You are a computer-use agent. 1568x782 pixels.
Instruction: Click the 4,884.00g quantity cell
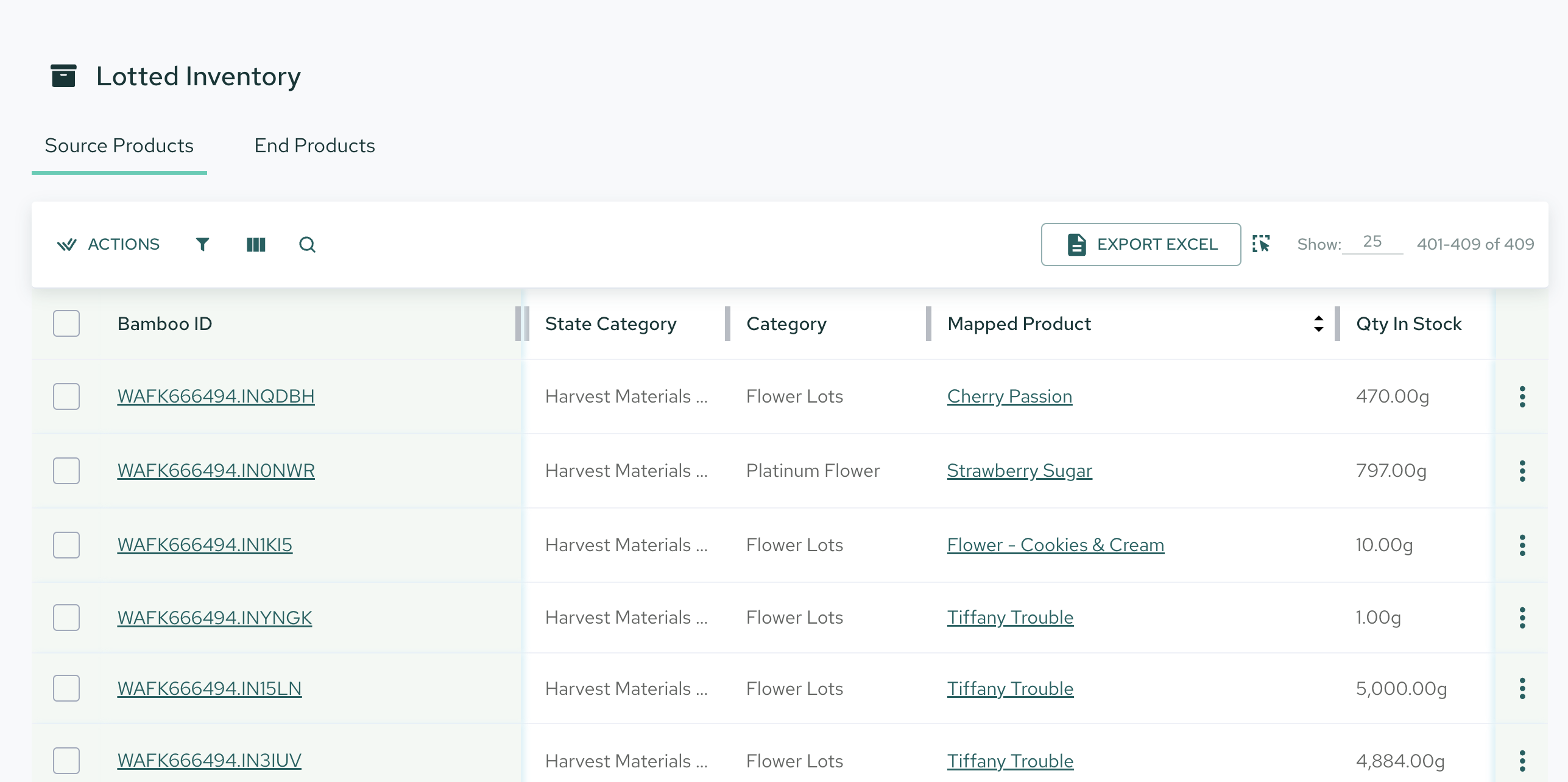click(1400, 761)
